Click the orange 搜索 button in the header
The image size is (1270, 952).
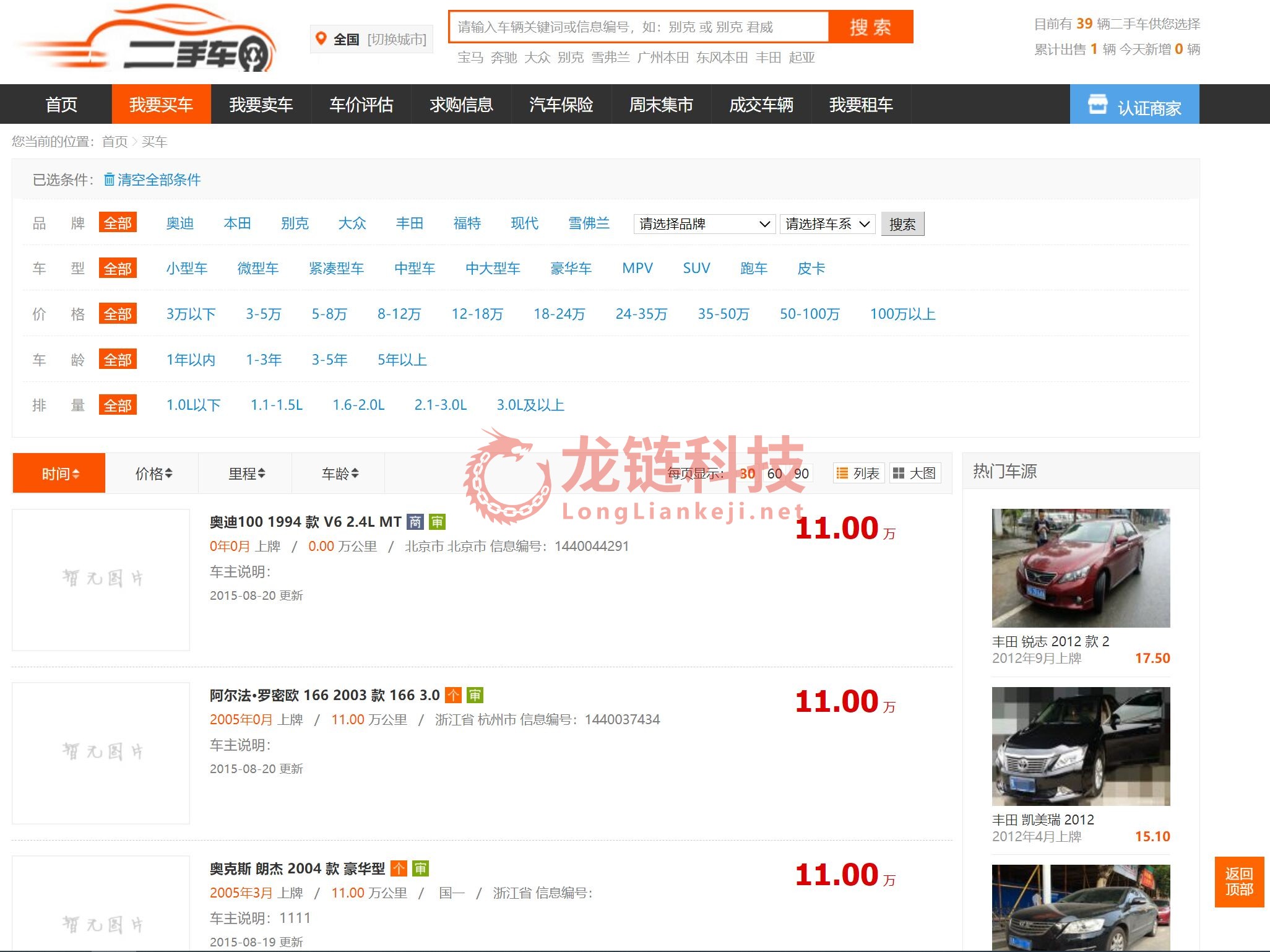click(x=871, y=27)
